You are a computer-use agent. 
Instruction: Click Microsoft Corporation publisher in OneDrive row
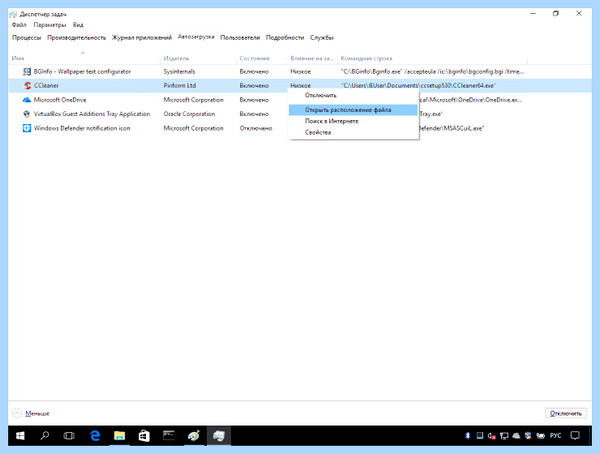(193, 100)
